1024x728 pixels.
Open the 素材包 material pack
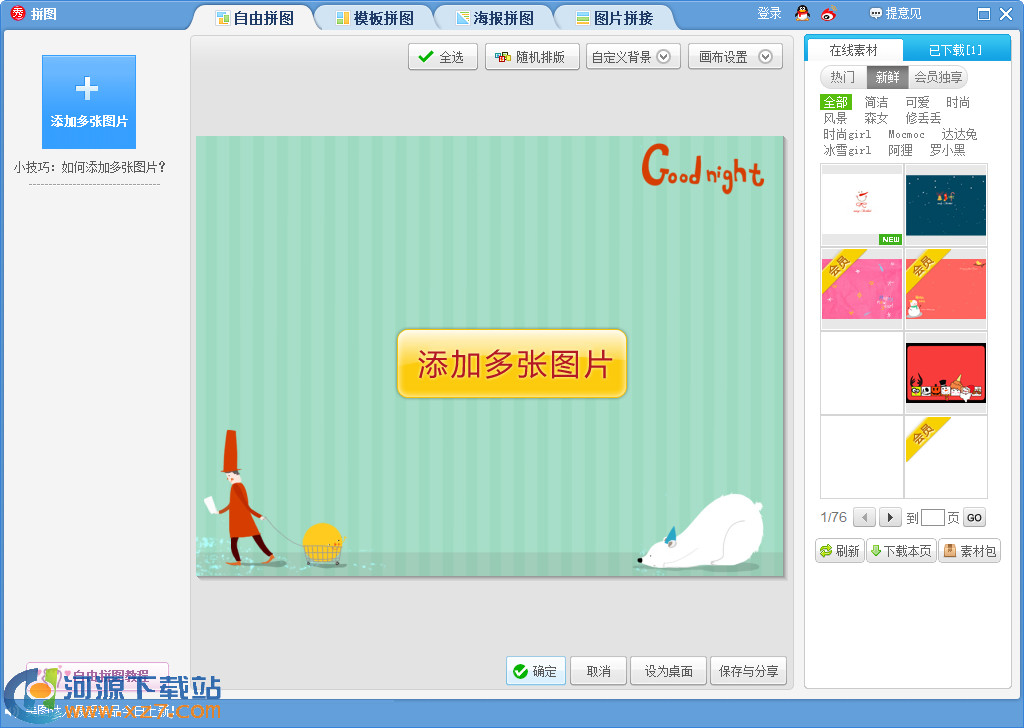(x=968, y=551)
